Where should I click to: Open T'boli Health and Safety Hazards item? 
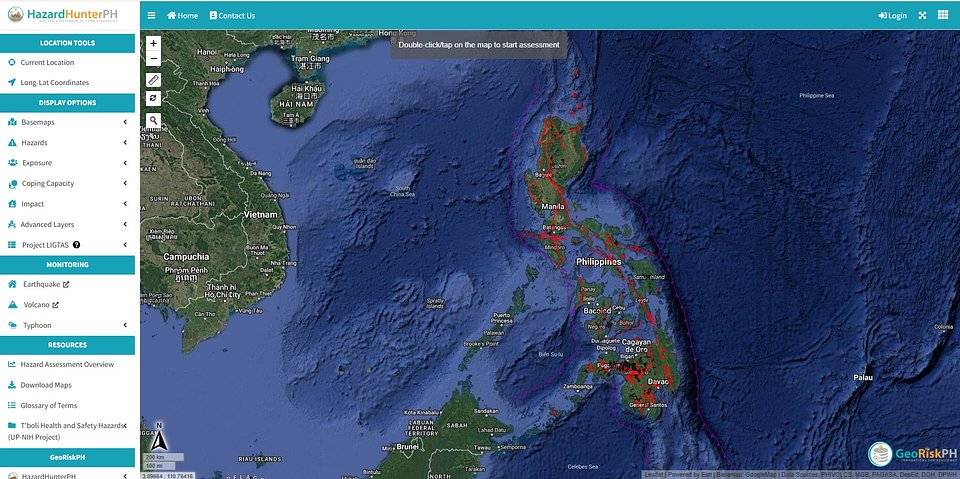pos(67,431)
